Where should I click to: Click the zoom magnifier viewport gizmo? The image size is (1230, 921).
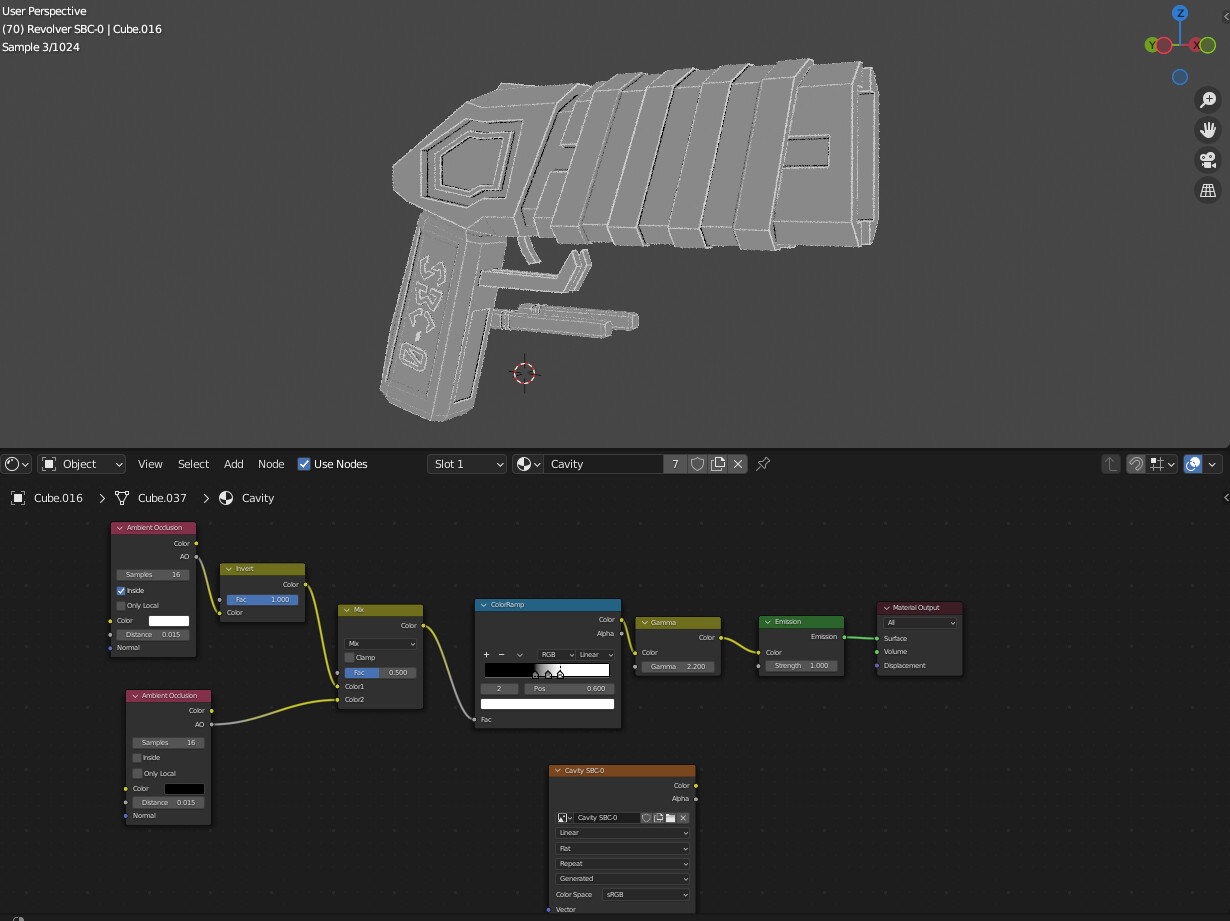[x=1208, y=99]
